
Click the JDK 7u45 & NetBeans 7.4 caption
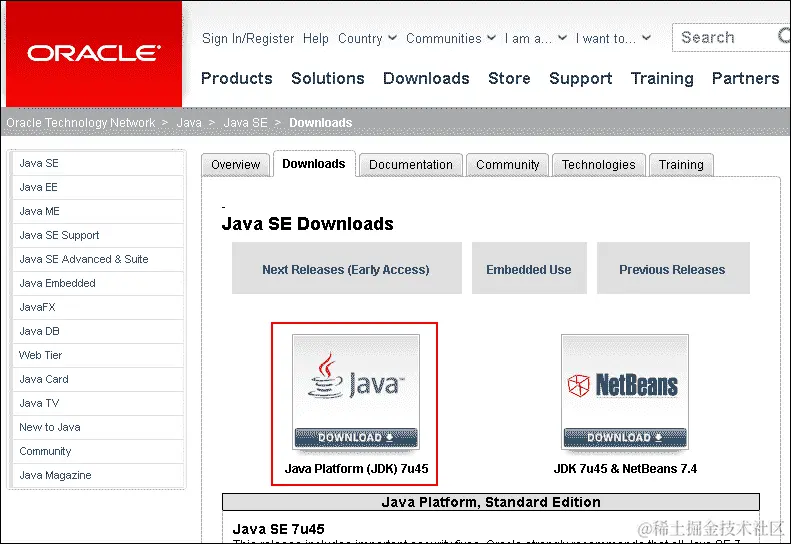[x=625, y=469]
